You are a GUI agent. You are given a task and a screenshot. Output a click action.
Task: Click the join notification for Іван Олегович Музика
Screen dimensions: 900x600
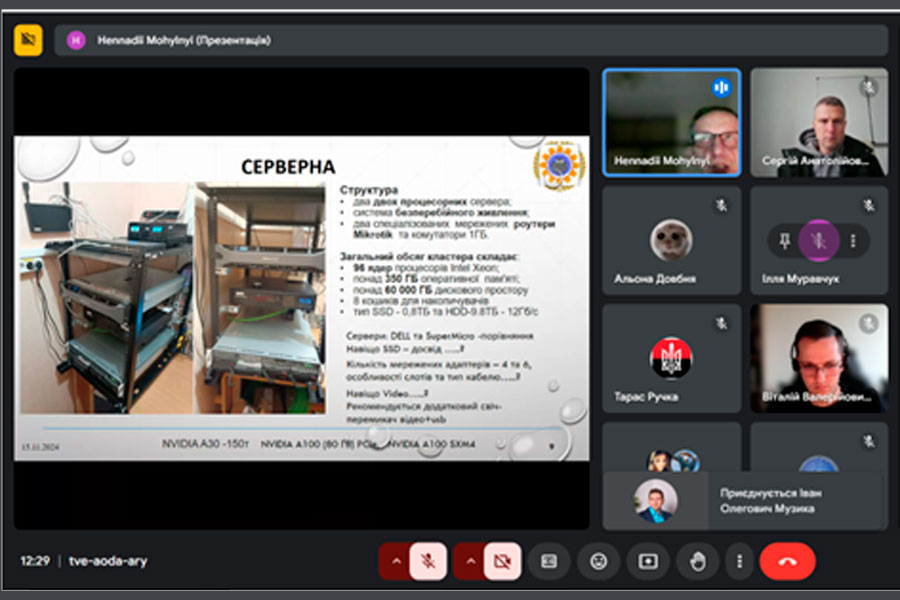(x=744, y=501)
